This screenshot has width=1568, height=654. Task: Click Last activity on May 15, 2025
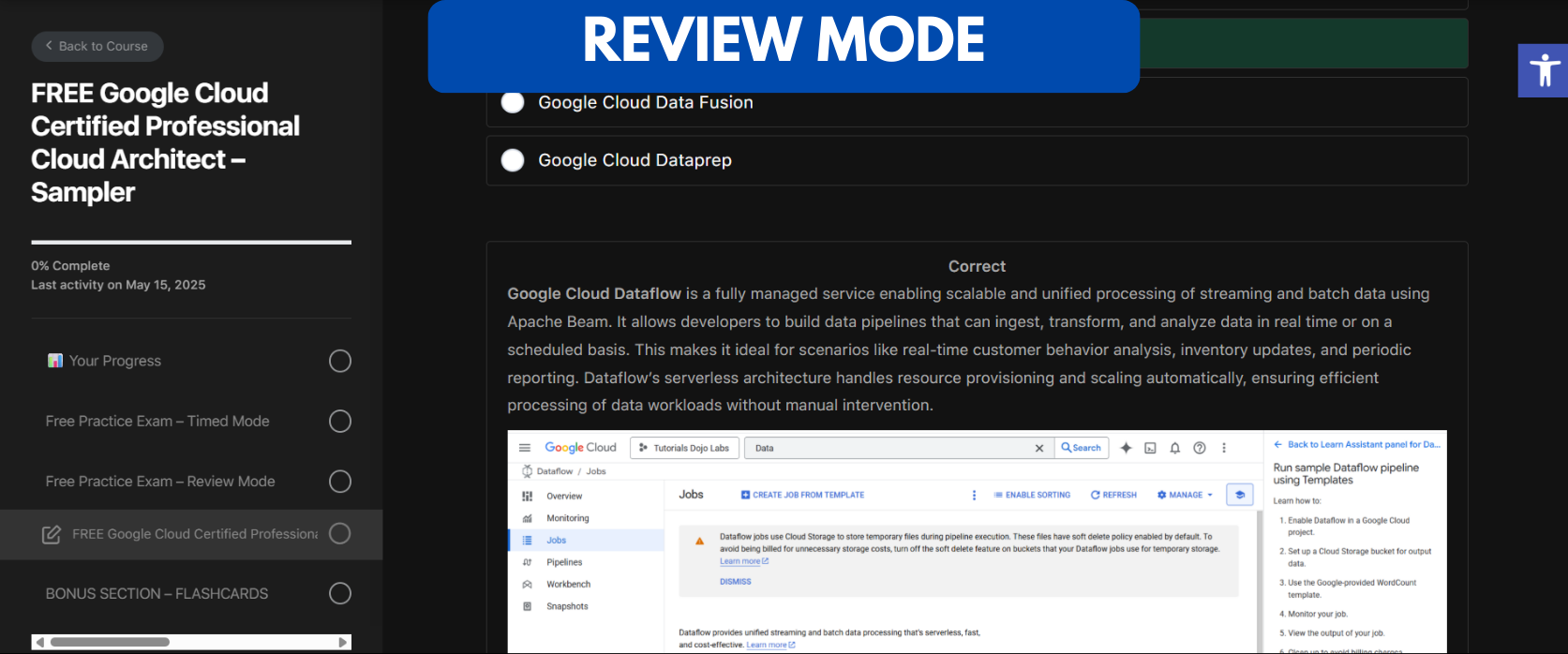118,285
